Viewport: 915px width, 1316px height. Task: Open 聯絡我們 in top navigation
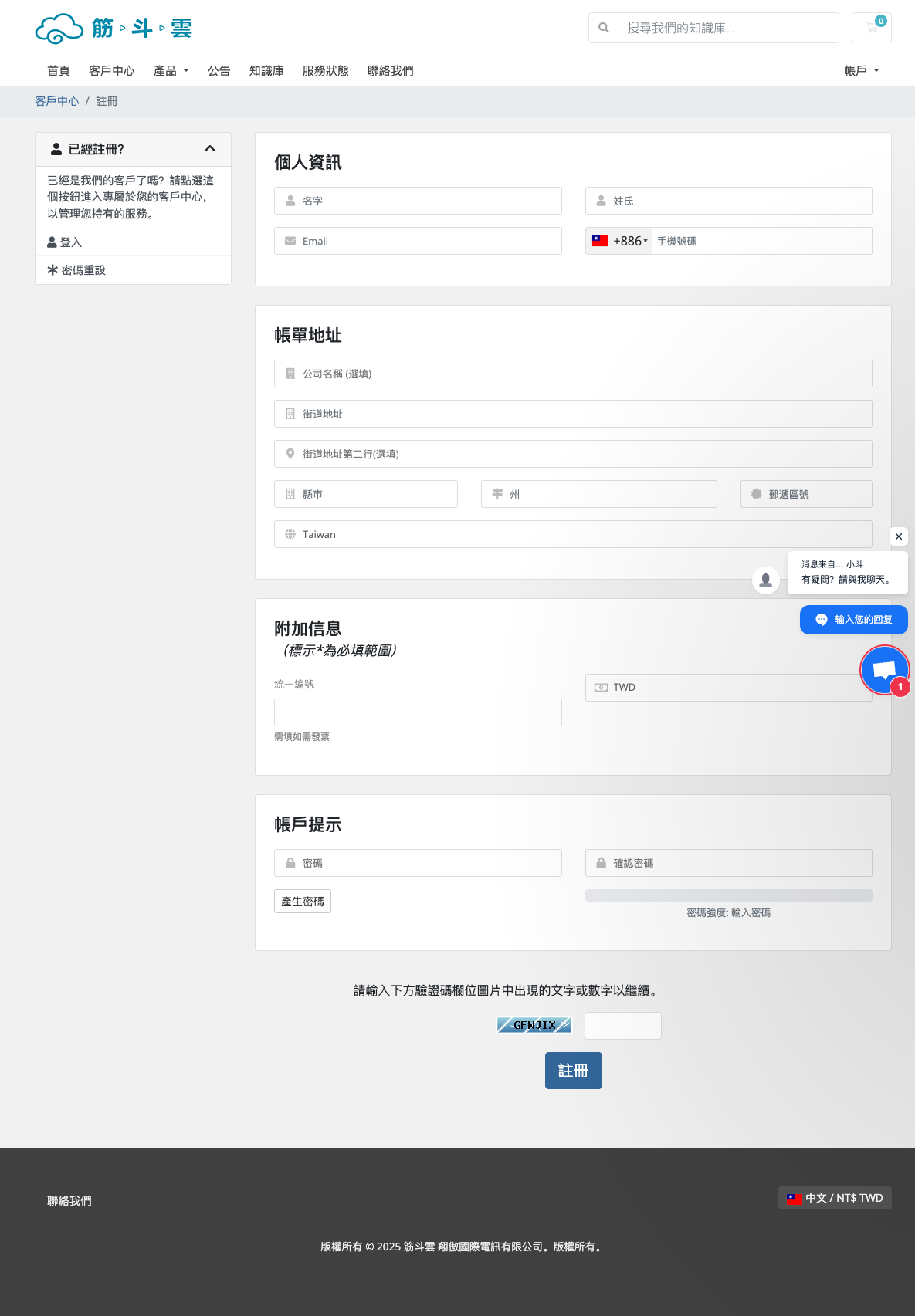pos(391,71)
